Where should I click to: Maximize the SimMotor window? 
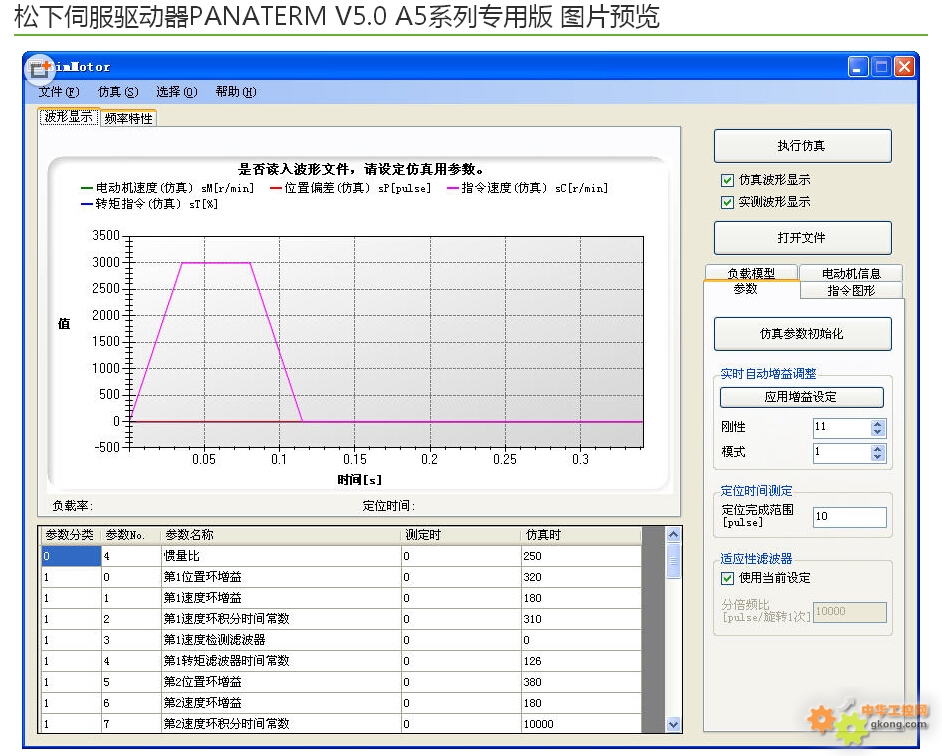pyautogui.click(x=881, y=67)
